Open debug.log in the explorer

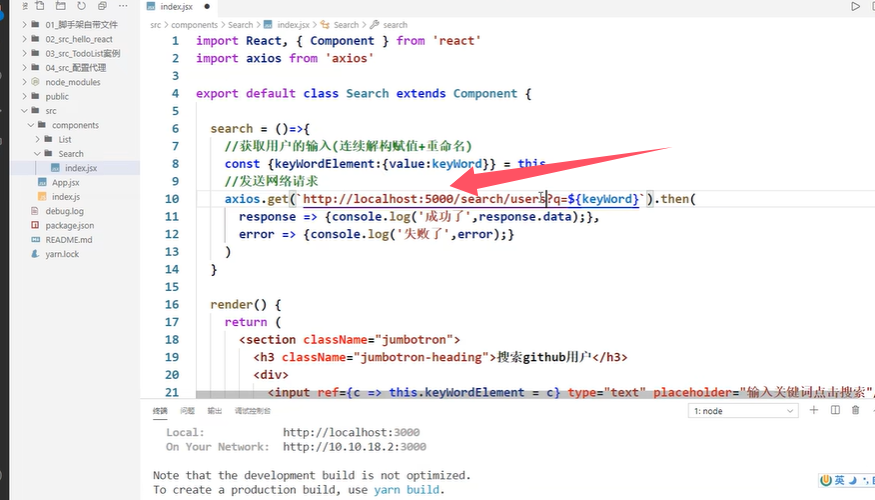[64, 211]
